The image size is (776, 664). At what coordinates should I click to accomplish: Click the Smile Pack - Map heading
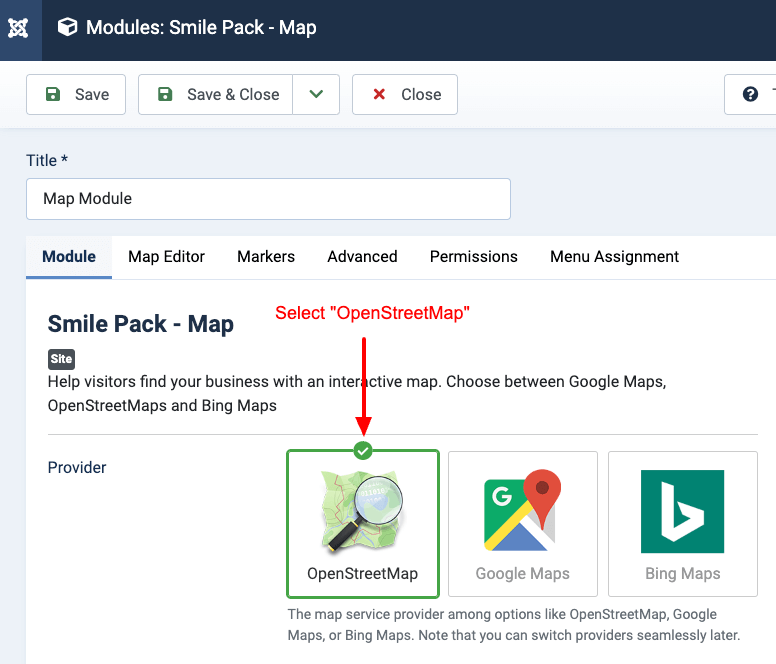tap(141, 325)
